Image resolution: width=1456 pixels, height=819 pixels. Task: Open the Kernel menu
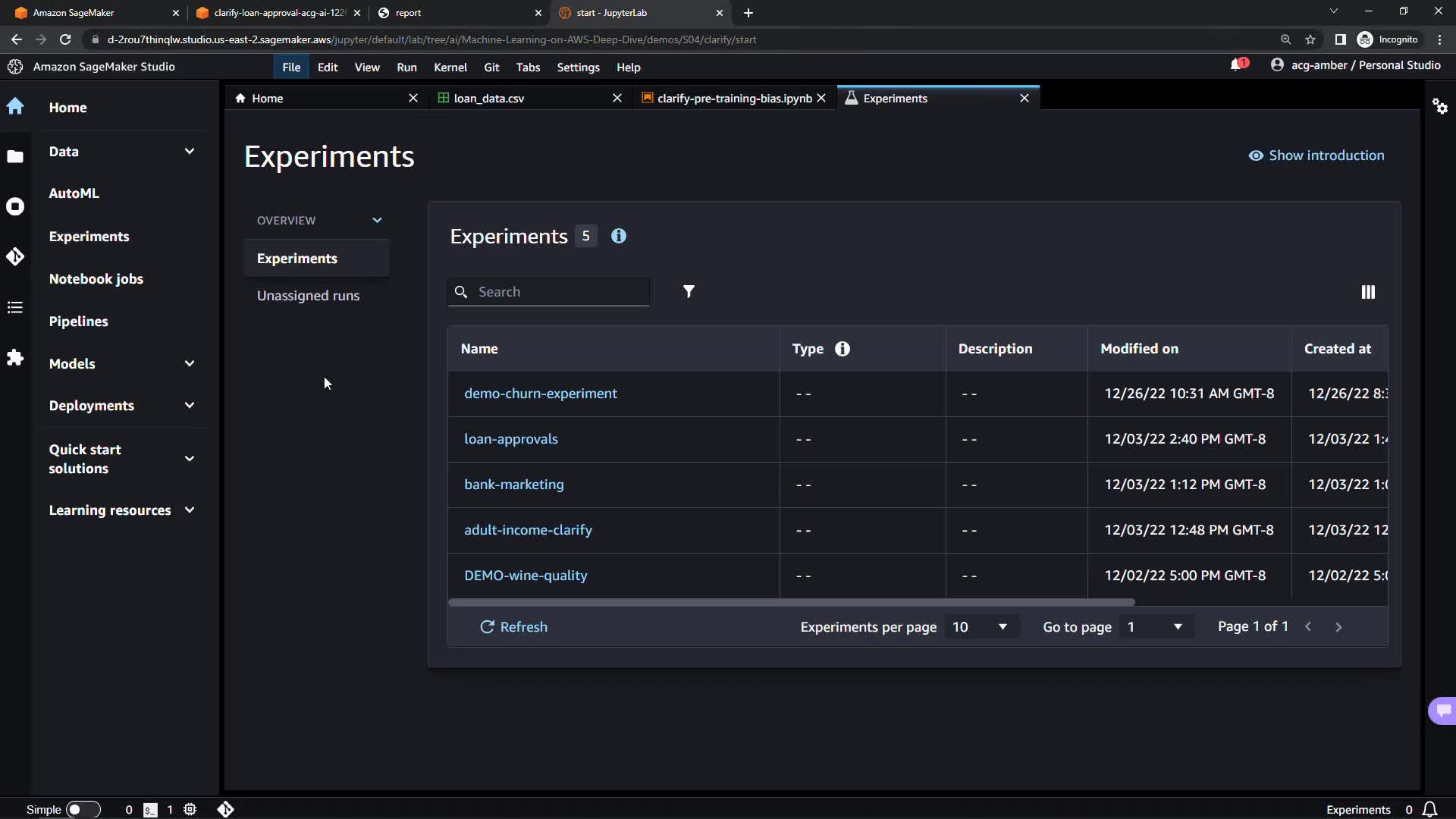pos(450,67)
